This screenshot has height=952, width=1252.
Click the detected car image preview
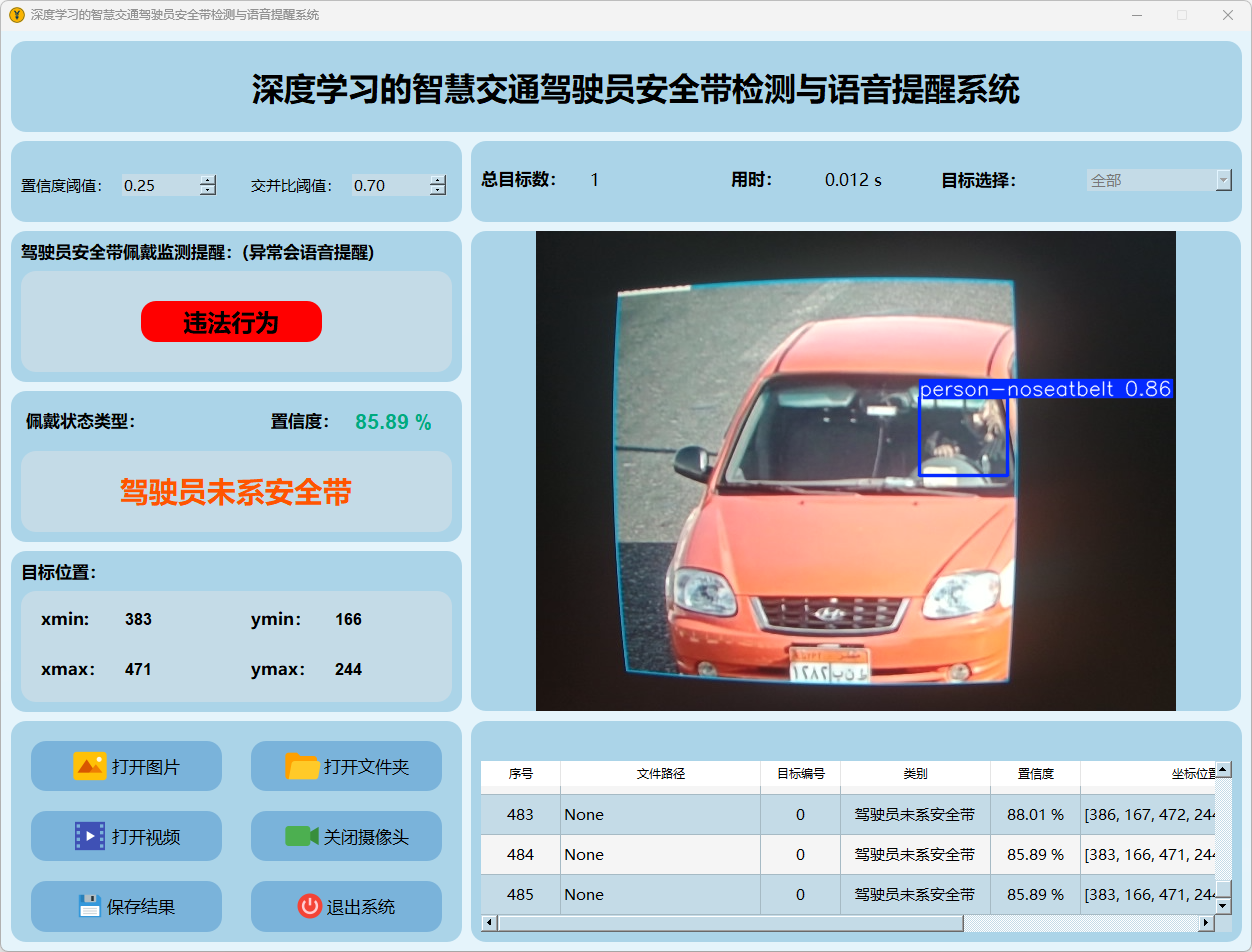(855, 471)
